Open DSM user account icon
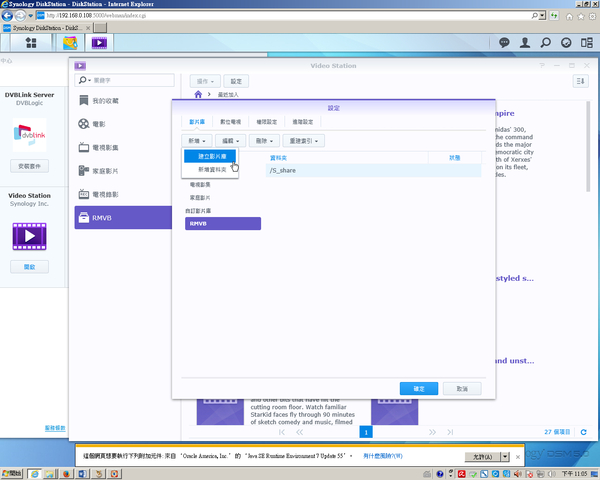The height and width of the screenshot is (480, 600). click(525, 43)
